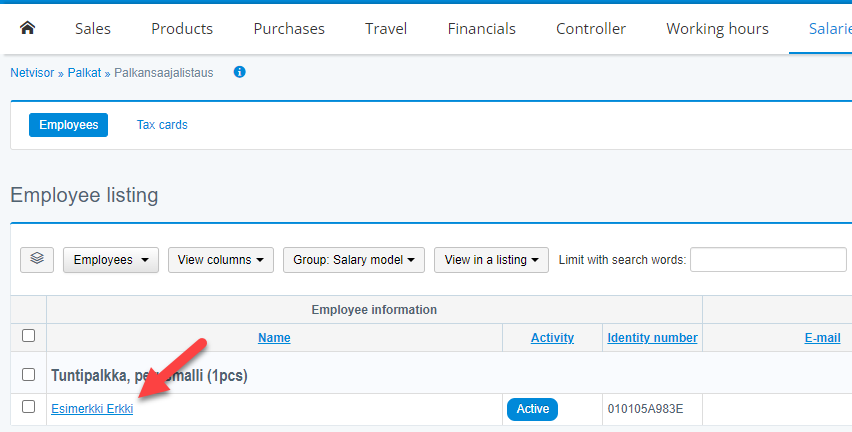Viewport: 852px width, 432px height.
Task: Sort by the E-mail column
Action: (x=822, y=337)
